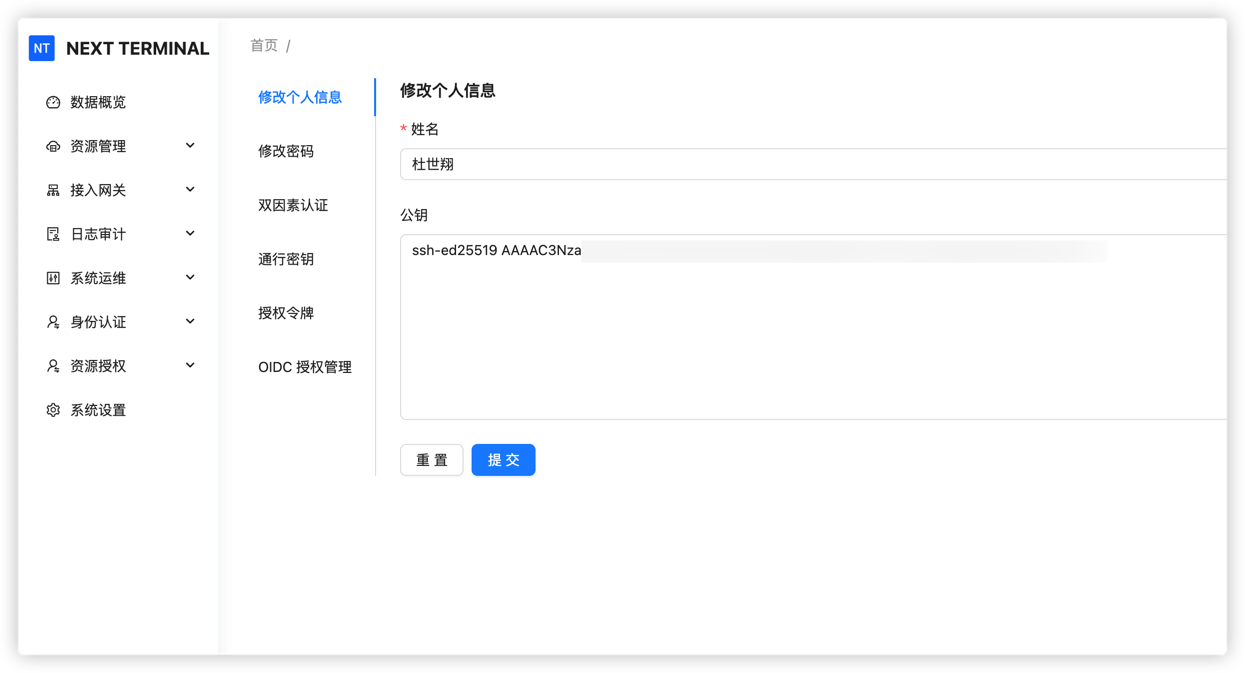Open the 资源授权 authorization icon

pos(52,365)
